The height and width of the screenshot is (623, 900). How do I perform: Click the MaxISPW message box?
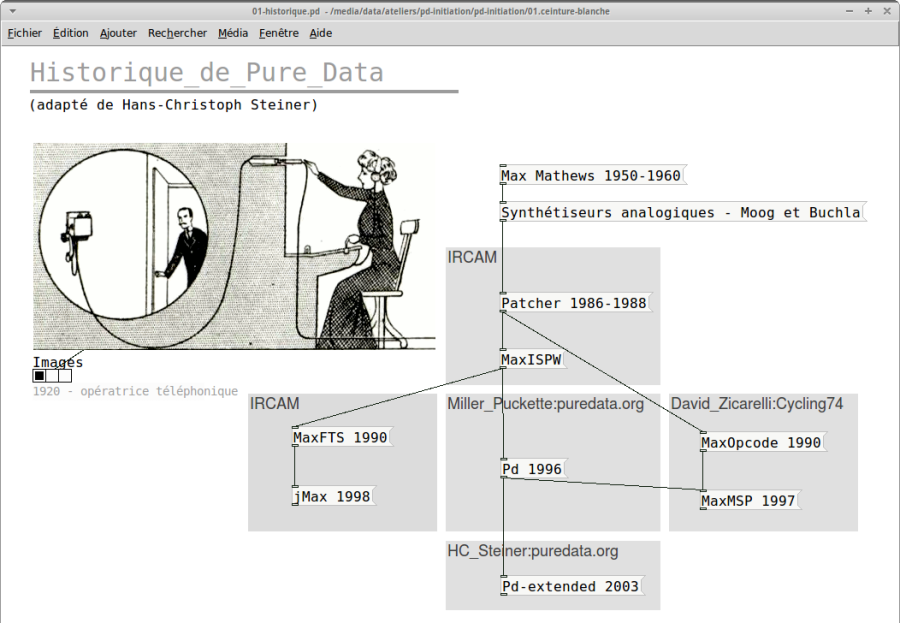pyautogui.click(x=533, y=360)
